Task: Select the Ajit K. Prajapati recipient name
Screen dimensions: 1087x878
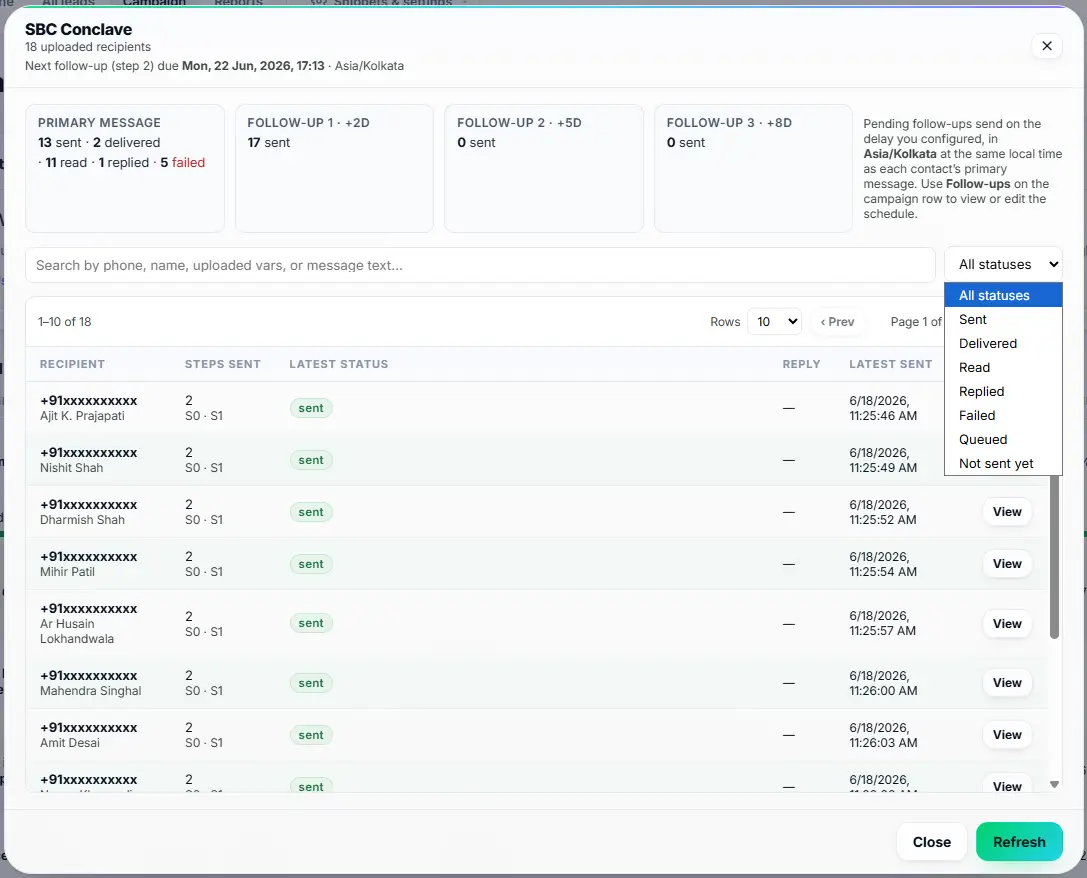Action: point(82,416)
